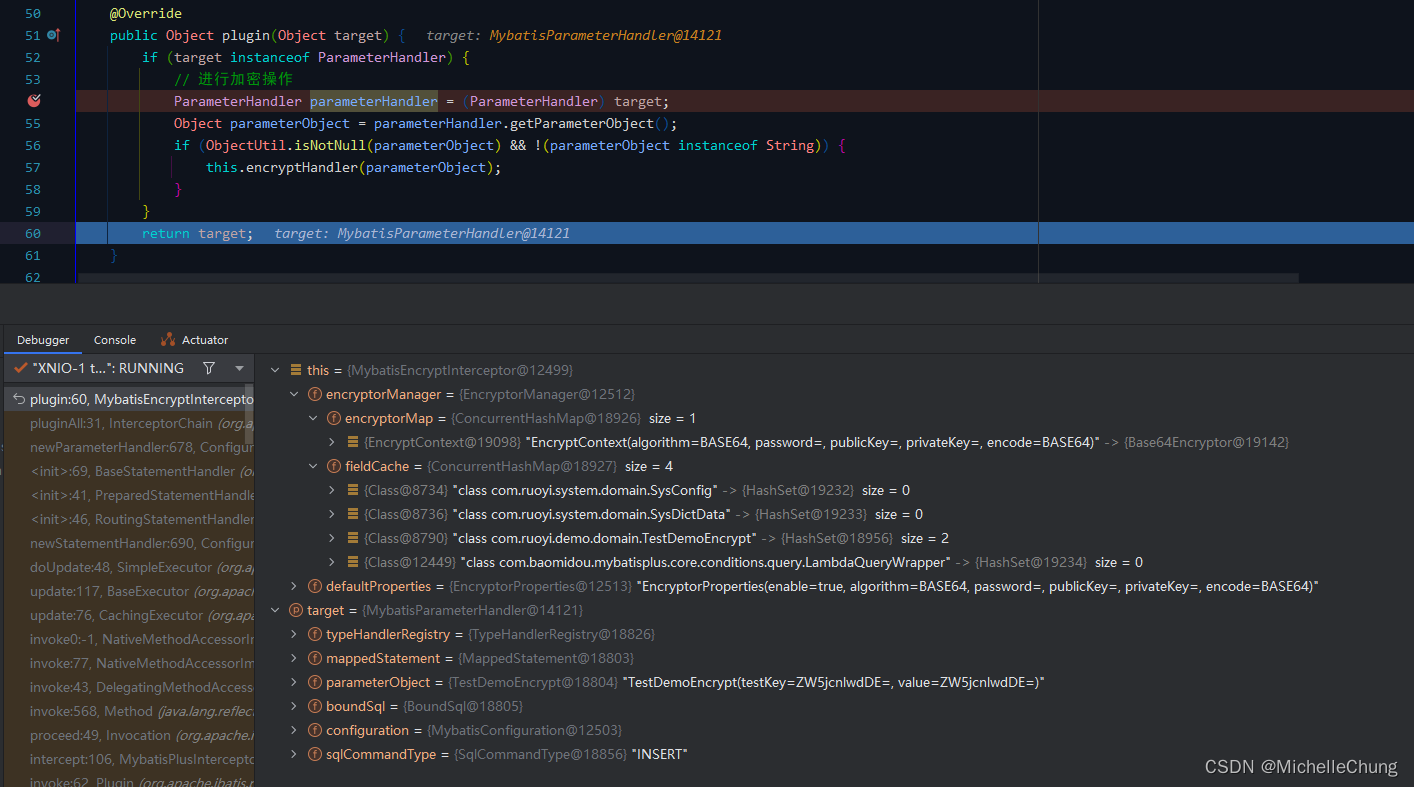
Task: Click line number 56 in the gutter
Action: (33, 145)
